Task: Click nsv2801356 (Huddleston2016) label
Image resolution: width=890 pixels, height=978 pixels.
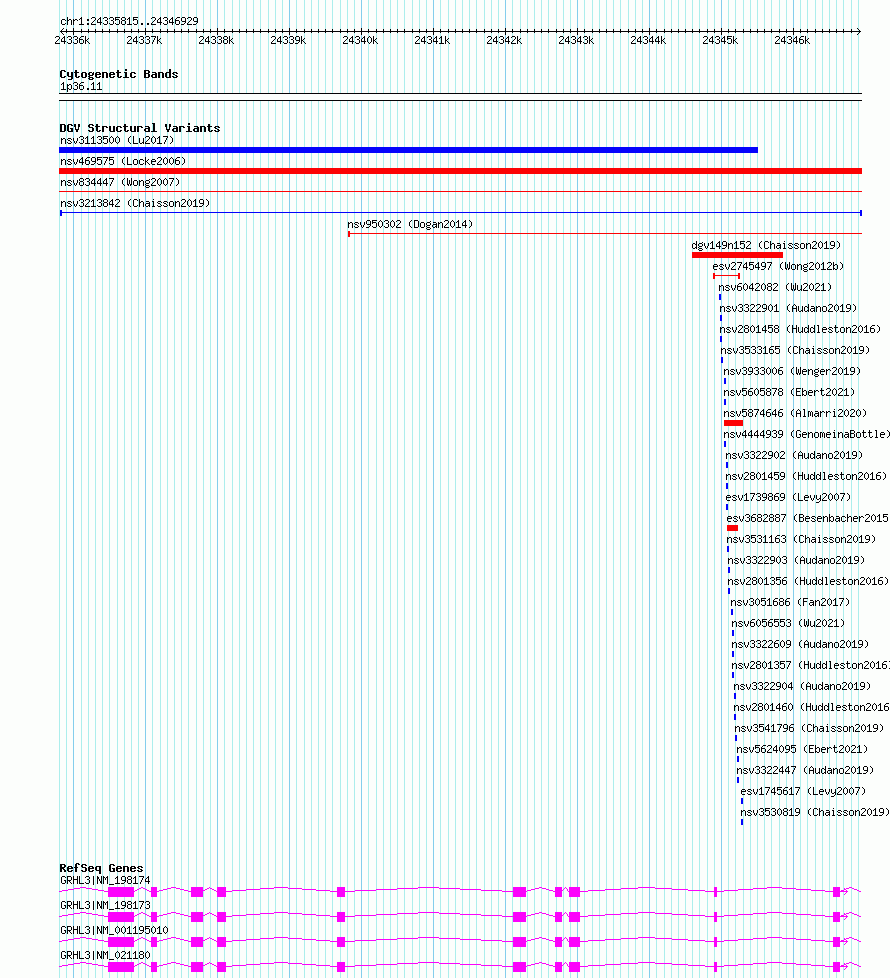Action: (x=808, y=581)
